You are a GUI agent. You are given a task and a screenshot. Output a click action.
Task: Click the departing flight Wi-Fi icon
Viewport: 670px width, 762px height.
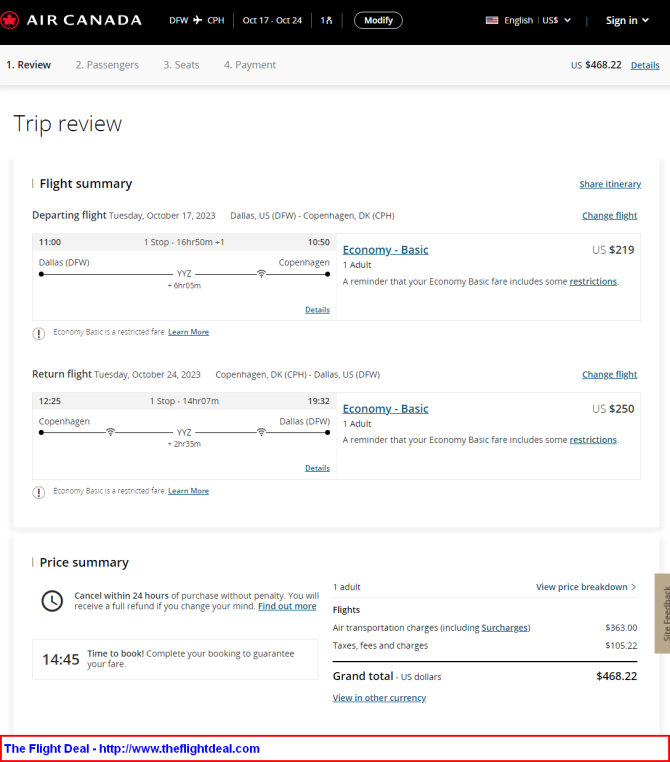coord(261,274)
